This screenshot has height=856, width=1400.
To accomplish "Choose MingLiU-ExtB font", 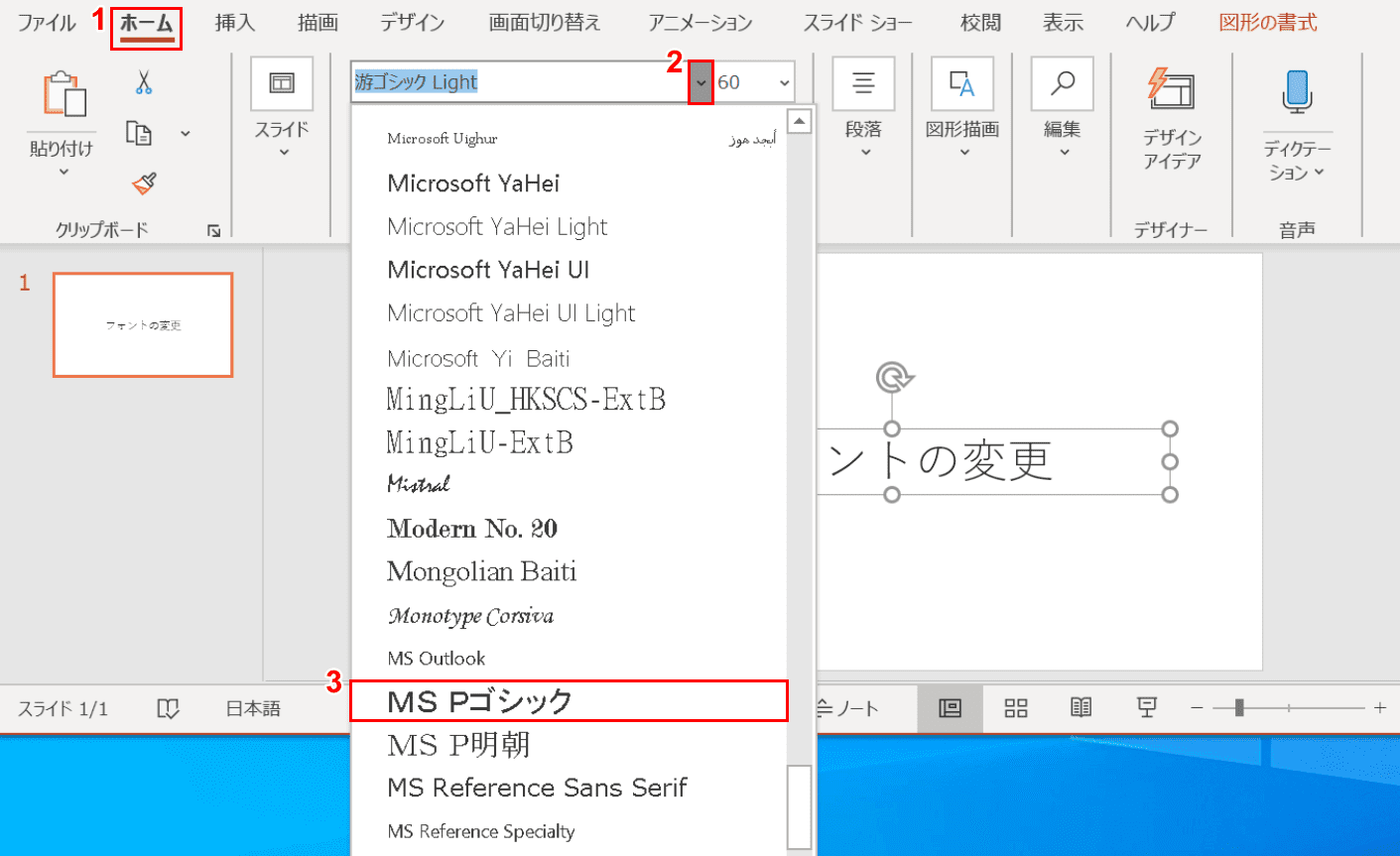I will 569,442.
